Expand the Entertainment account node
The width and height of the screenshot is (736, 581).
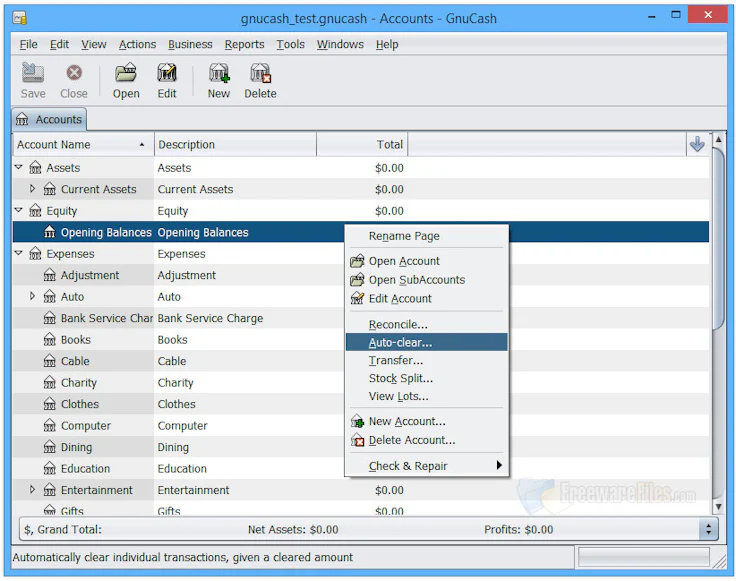coord(32,489)
